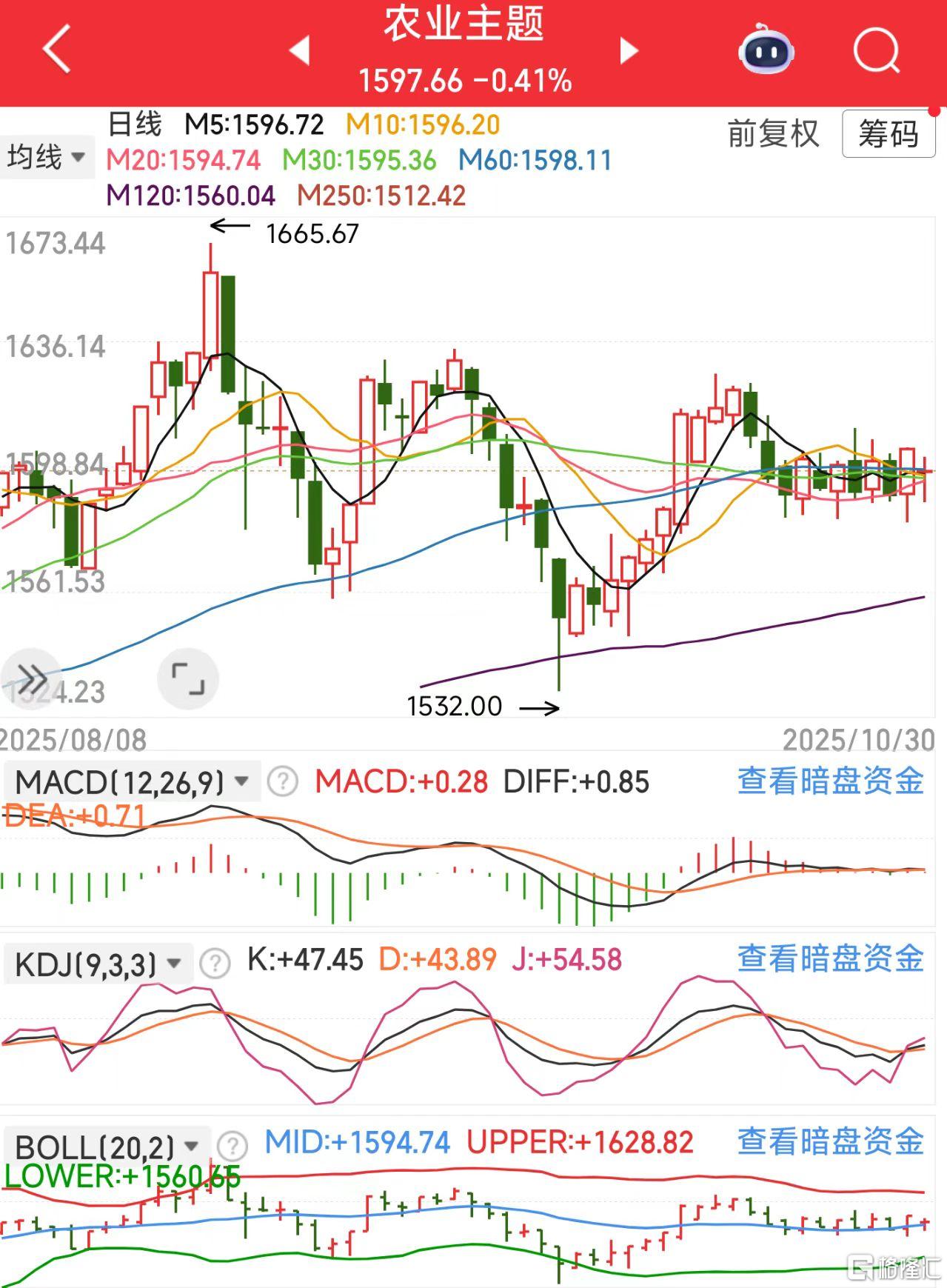Screen dimensions: 947x1288
Task: Open BOLL help question mark icon
Action: click(232, 1146)
